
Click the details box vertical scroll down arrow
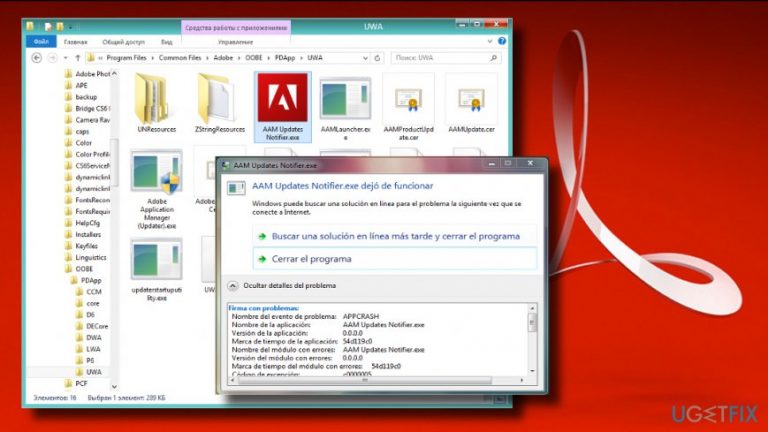532,371
